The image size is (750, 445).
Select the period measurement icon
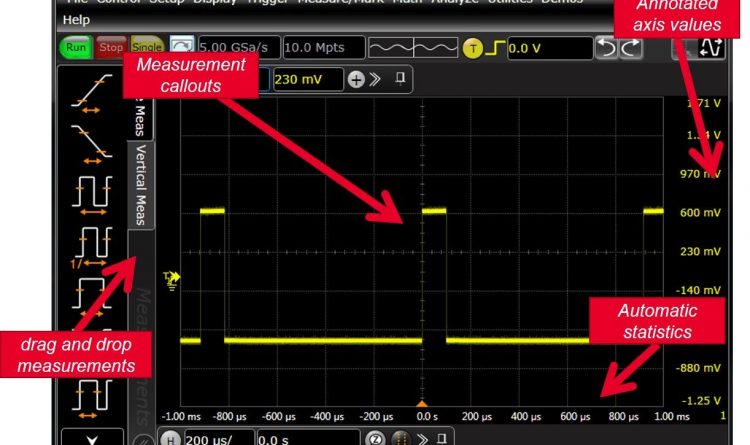[92, 195]
